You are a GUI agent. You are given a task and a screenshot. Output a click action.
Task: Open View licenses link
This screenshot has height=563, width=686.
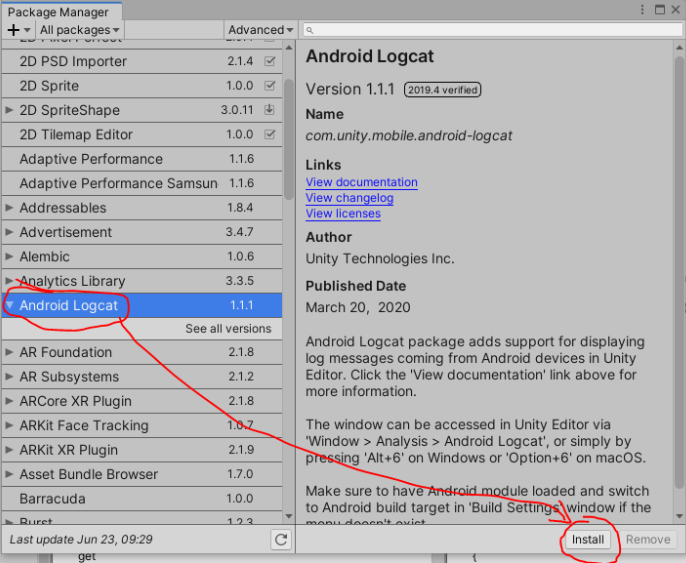point(343,213)
